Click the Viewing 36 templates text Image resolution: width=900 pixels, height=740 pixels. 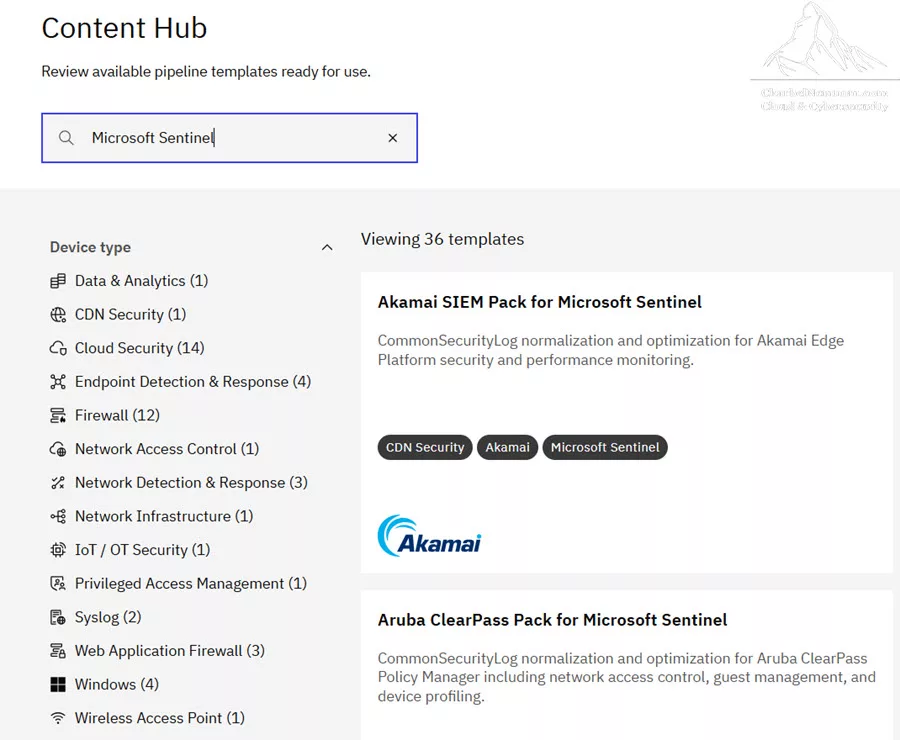pyautogui.click(x=442, y=239)
